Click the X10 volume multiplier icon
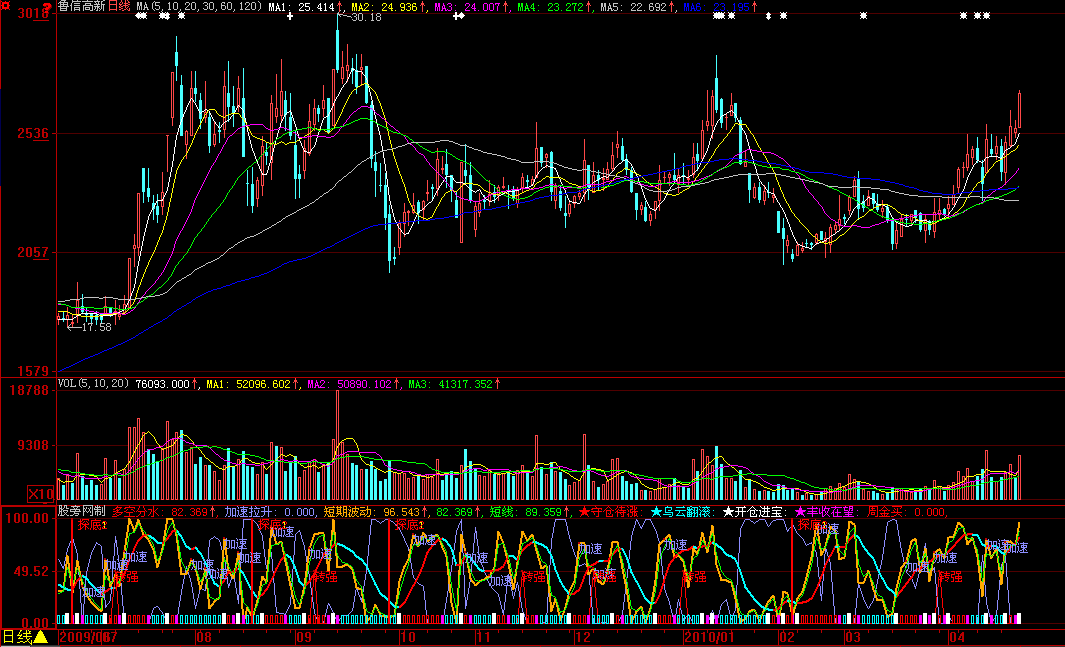Screen dimensions: 1065x647 pos(40,493)
